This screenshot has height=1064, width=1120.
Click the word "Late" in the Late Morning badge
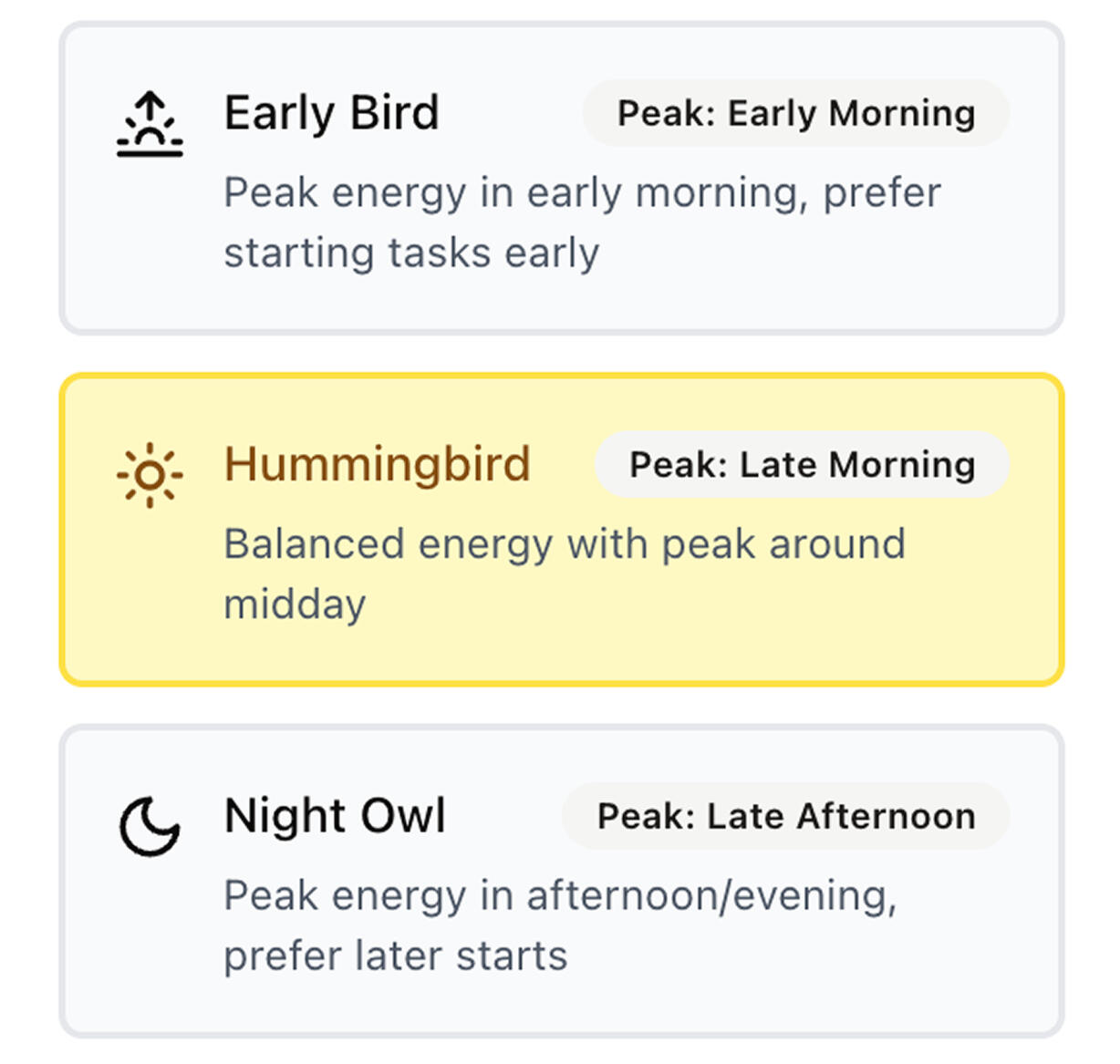(x=777, y=465)
